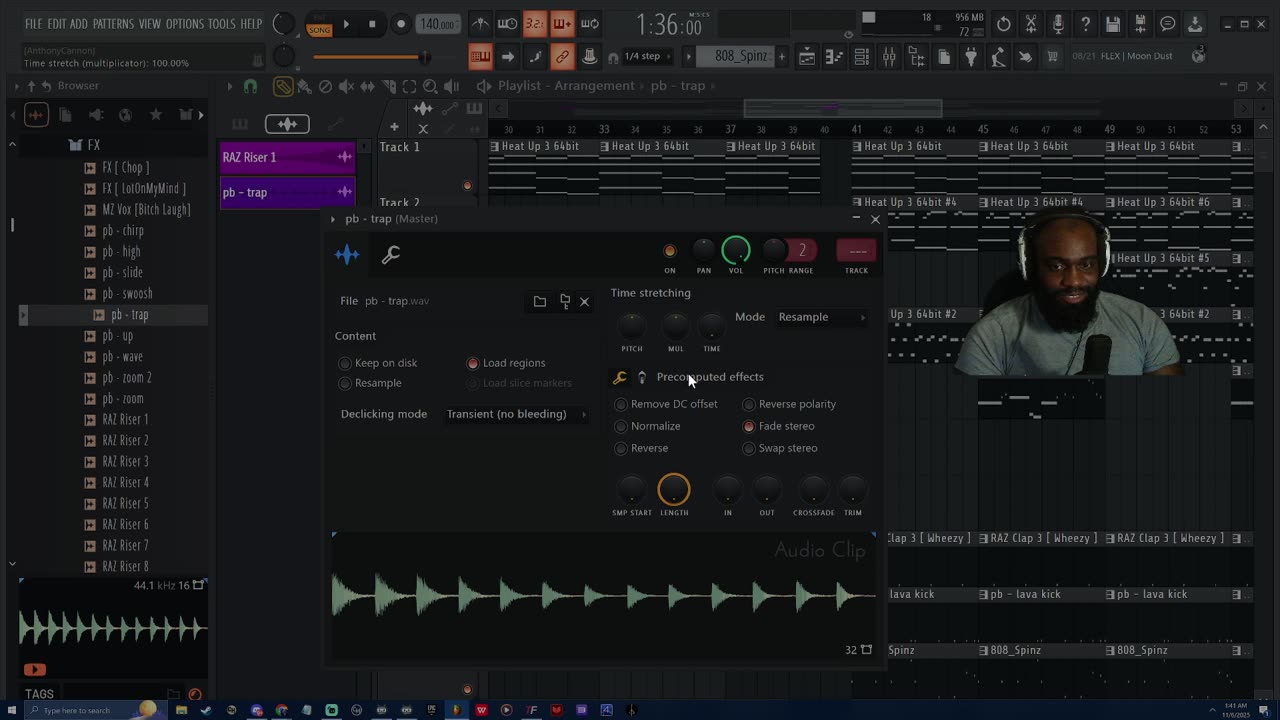
Task: Open the render export download icon
Action: pyautogui.click(x=1195, y=24)
